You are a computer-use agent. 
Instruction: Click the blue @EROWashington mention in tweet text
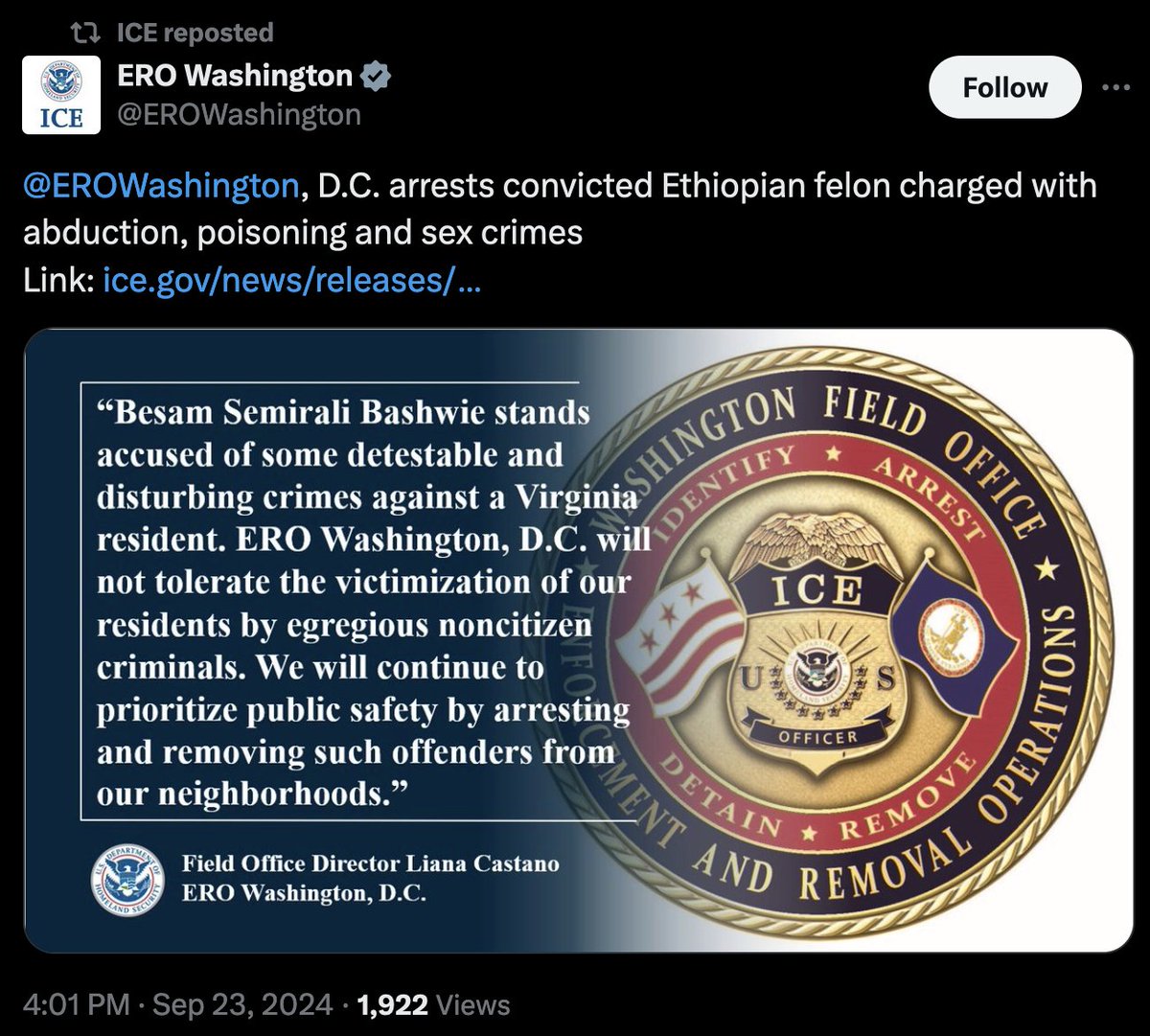[161, 185]
